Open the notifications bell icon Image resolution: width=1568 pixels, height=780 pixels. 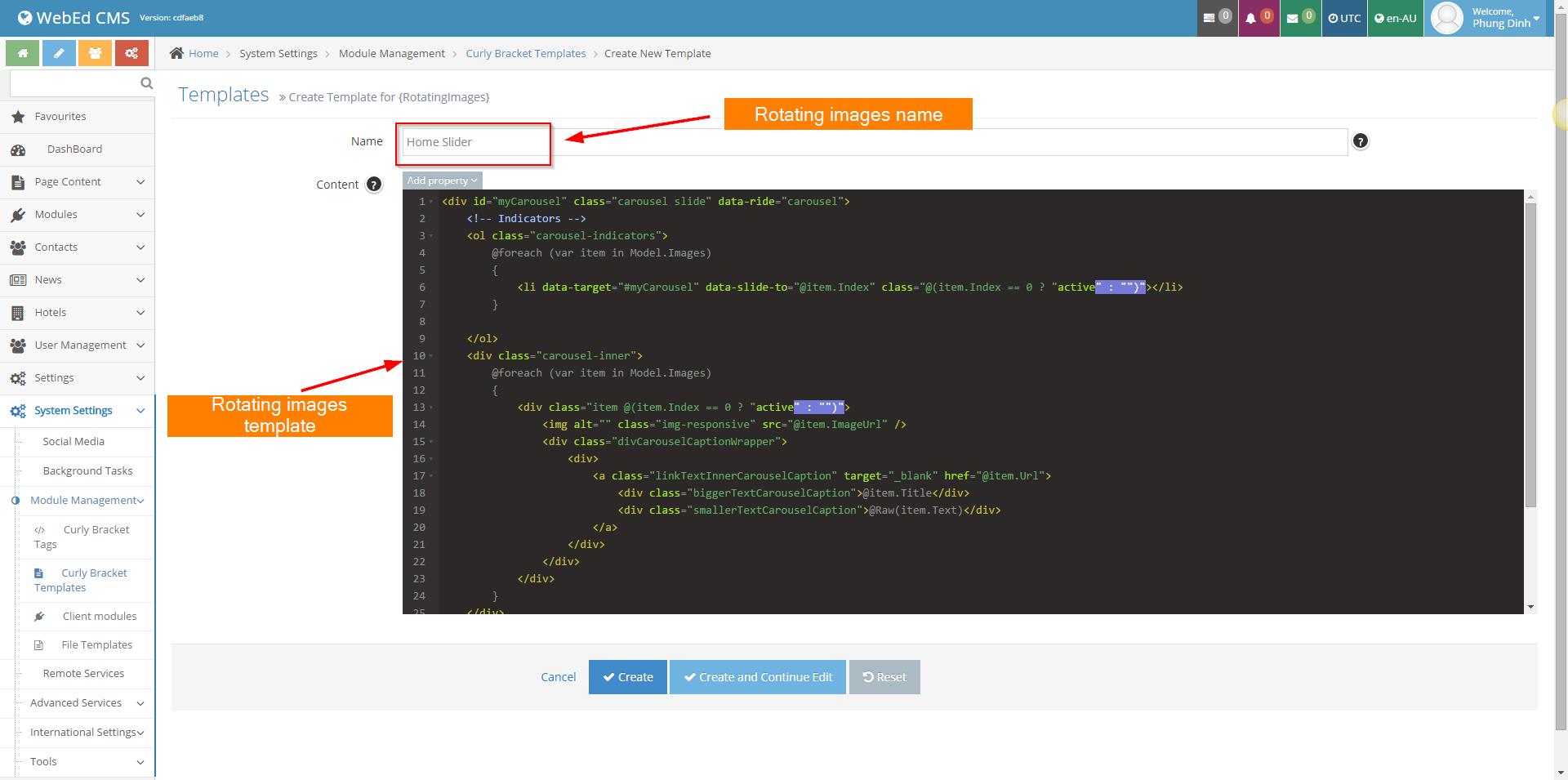[1258, 18]
